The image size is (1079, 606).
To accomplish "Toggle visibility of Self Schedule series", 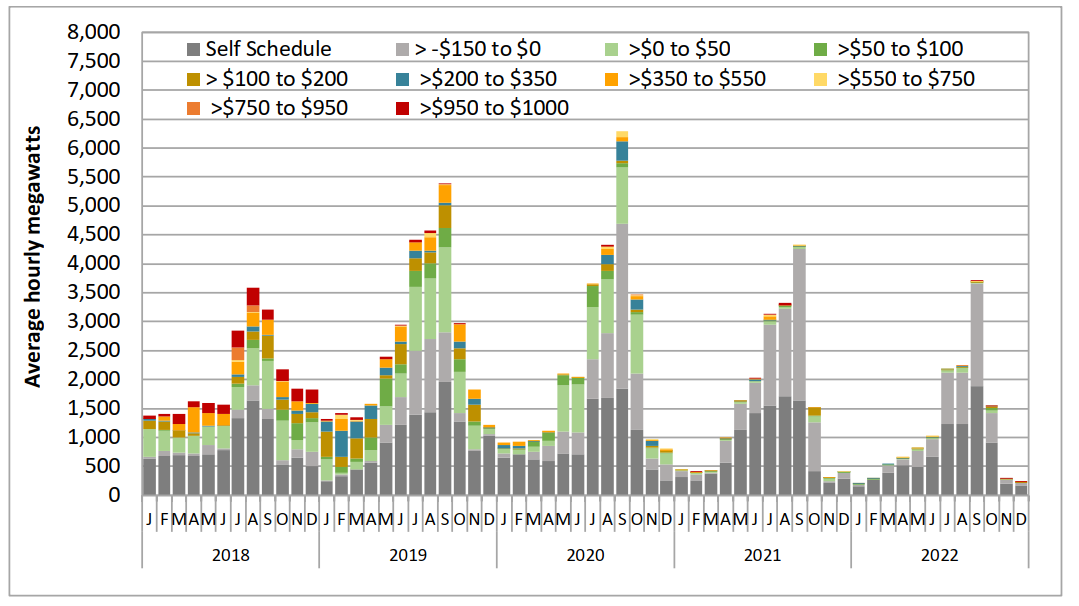I will pos(193,47).
